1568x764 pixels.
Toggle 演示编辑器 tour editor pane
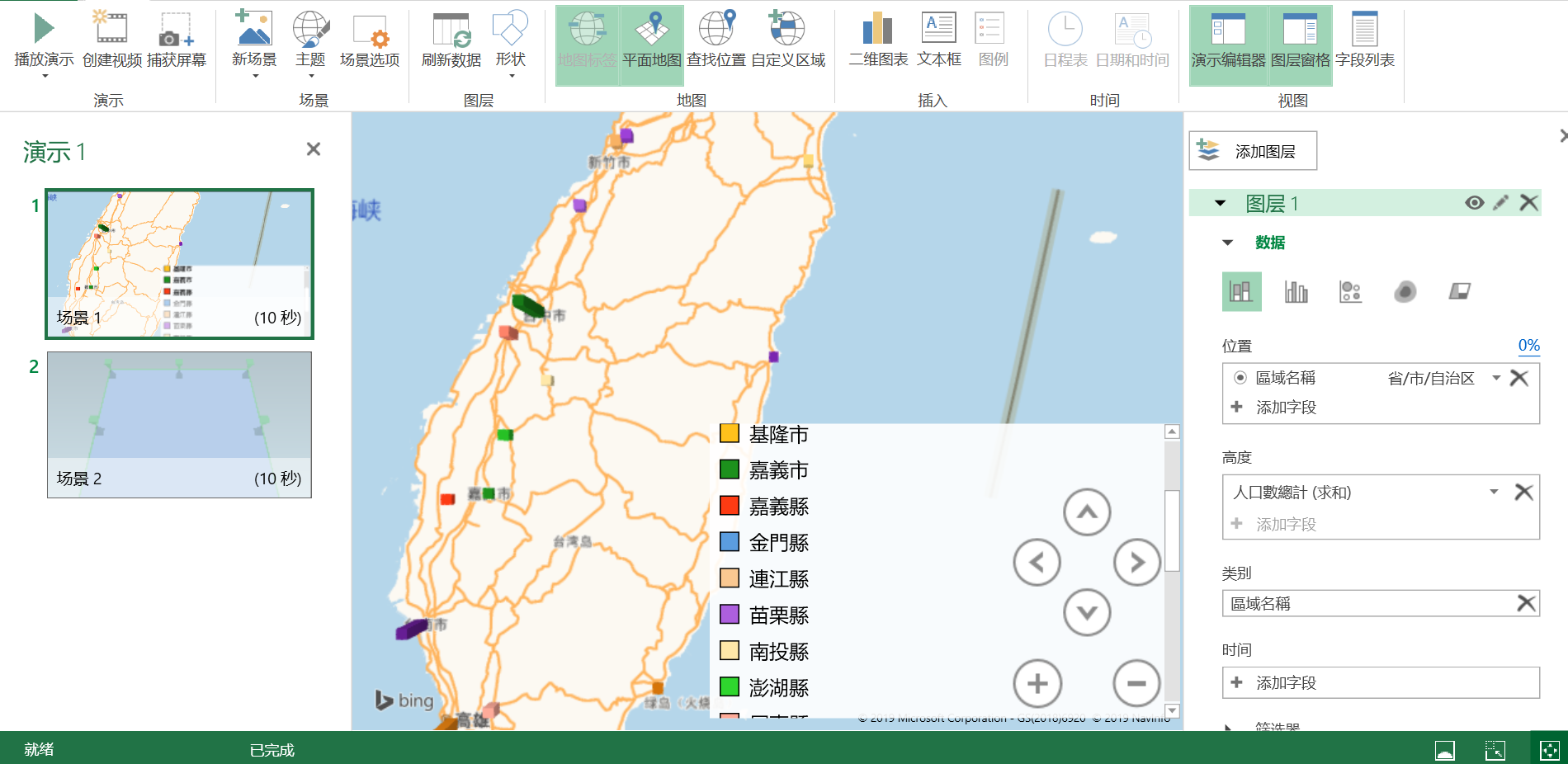(x=1228, y=45)
